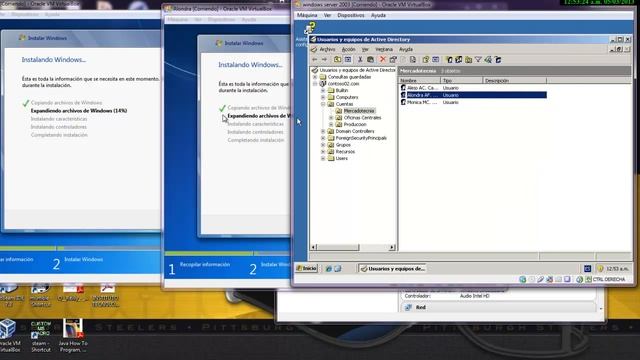Open the Archivo menu

(x=327, y=49)
